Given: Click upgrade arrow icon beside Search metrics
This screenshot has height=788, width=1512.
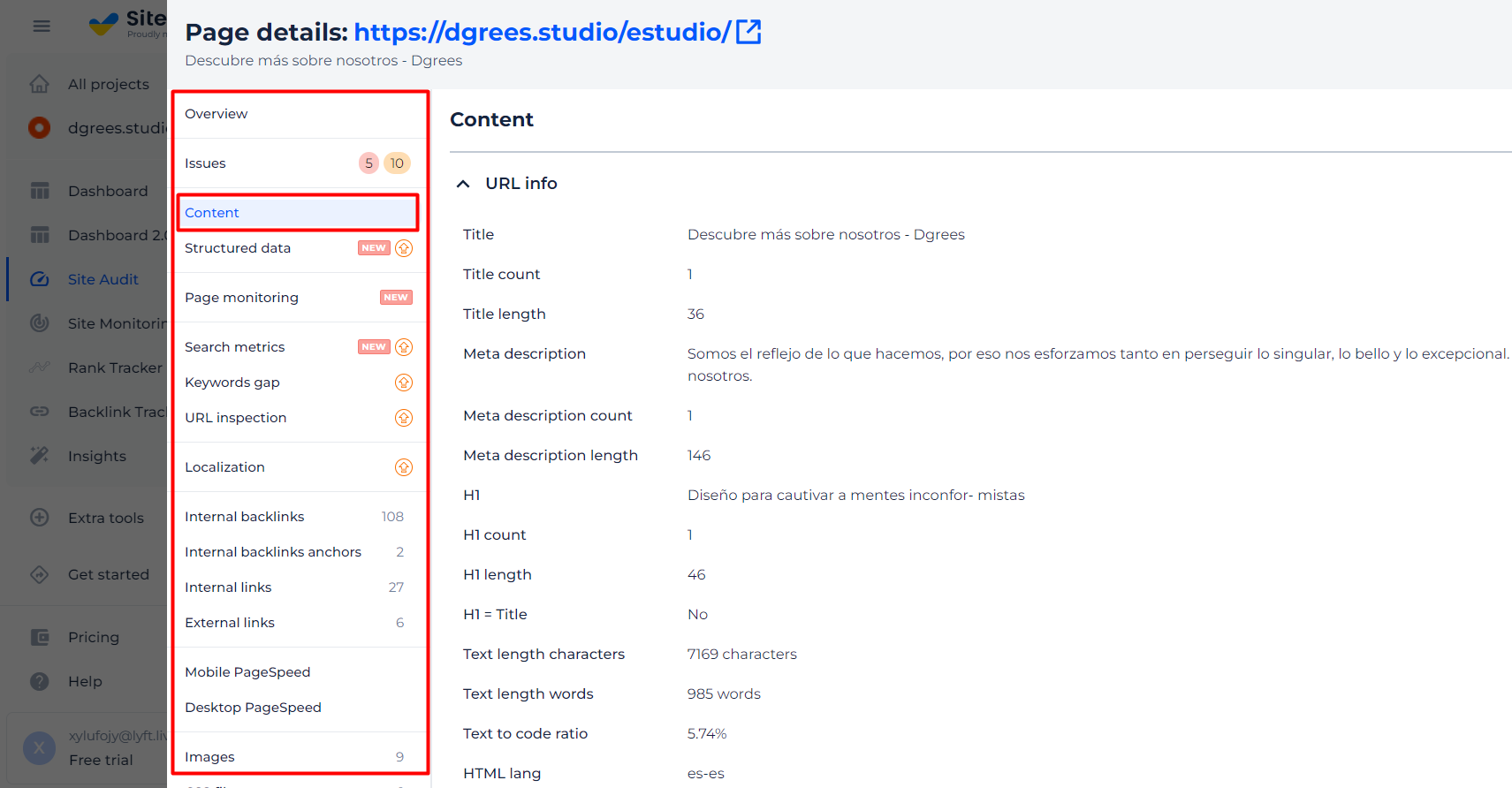Looking at the screenshot, I should pyautogui.click(x=404, y=347).
